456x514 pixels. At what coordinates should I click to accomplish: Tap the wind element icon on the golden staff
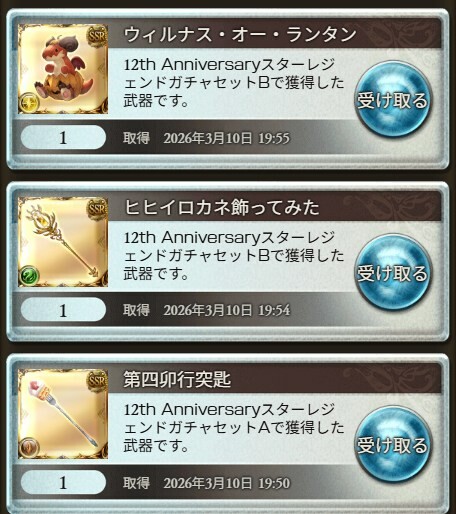point(29,275)
